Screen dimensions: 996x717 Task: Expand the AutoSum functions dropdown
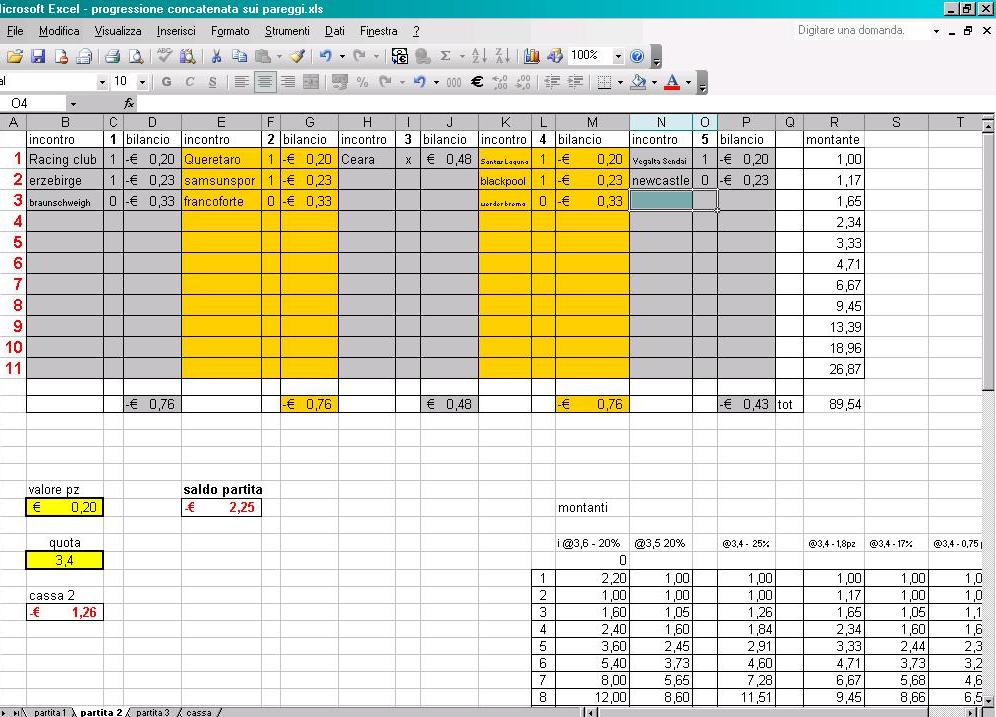tap(462, 57)
